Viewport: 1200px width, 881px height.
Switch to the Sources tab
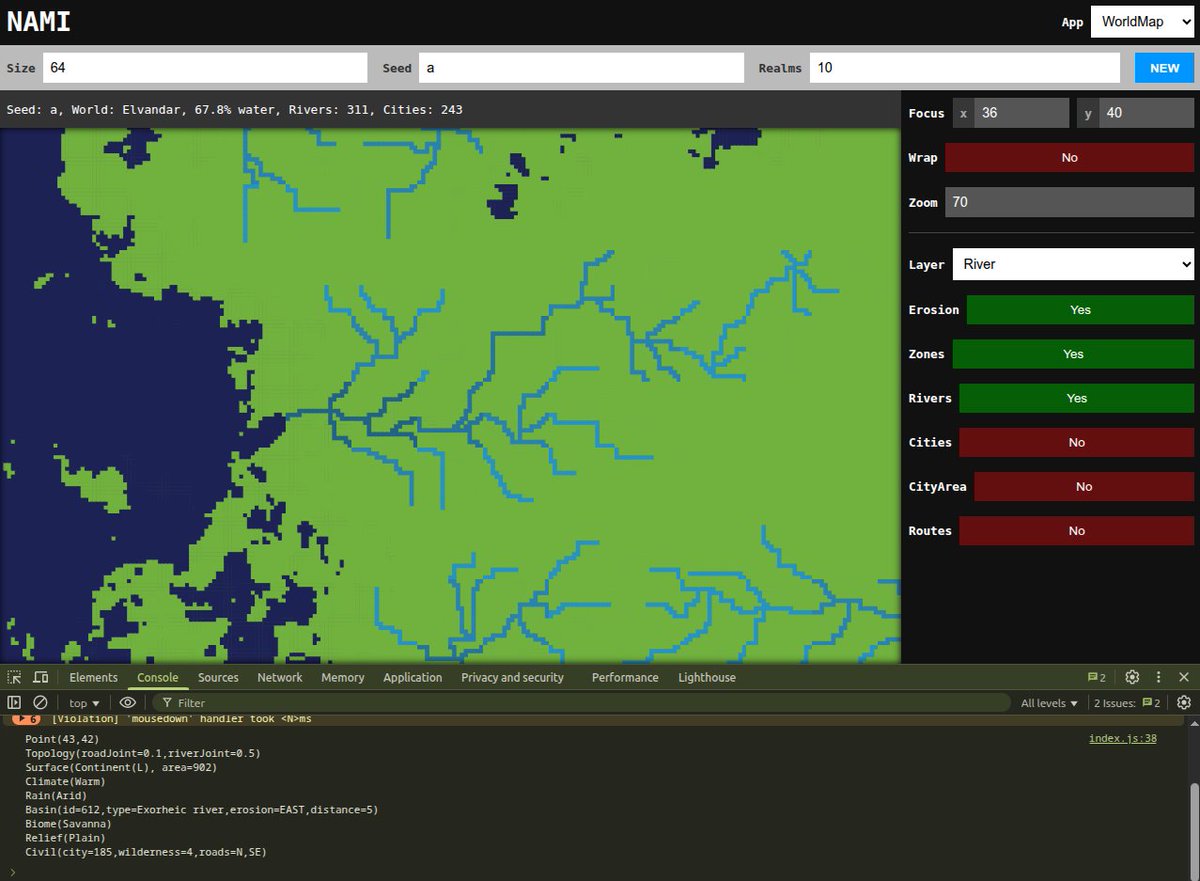218,677
